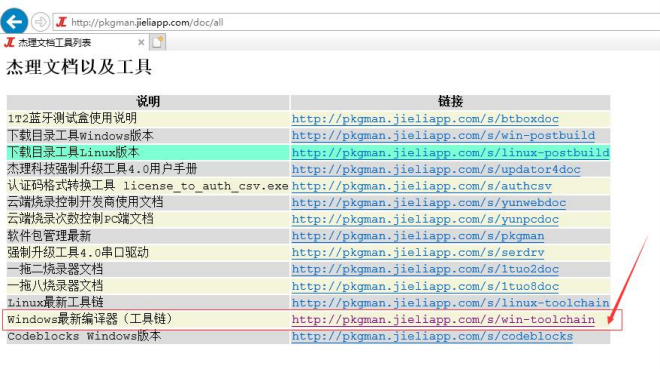Click the 强制升级工具4.0串口驱动 cell
This screenshot has height=369, width=660.
[x=148, y=252]
